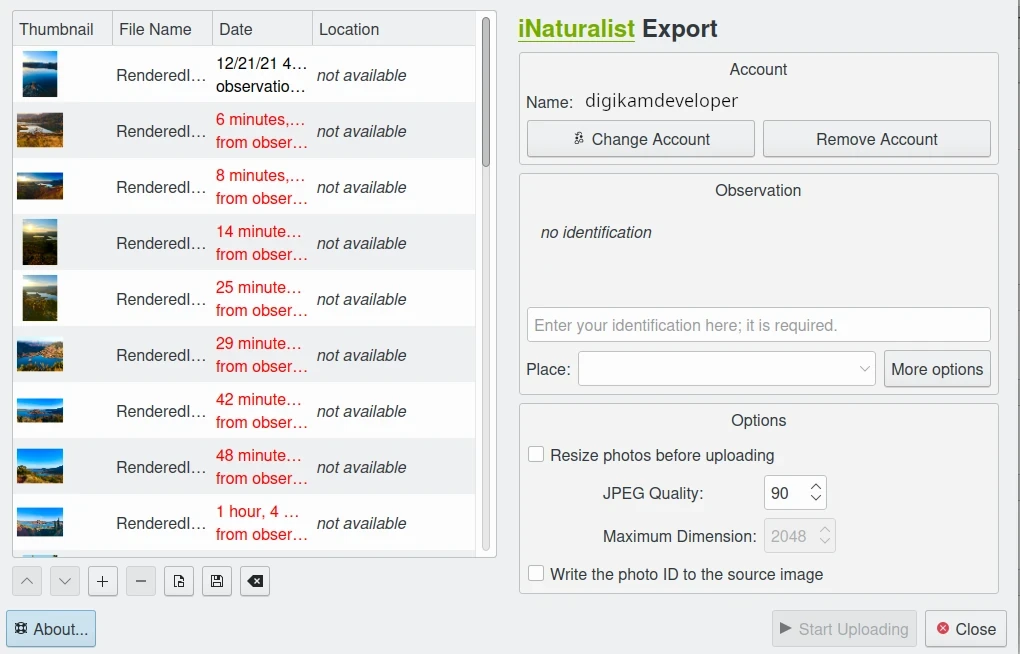Check Write the photo ID to source image
This screenshot has height=654, width=1020.
(537, 574)
